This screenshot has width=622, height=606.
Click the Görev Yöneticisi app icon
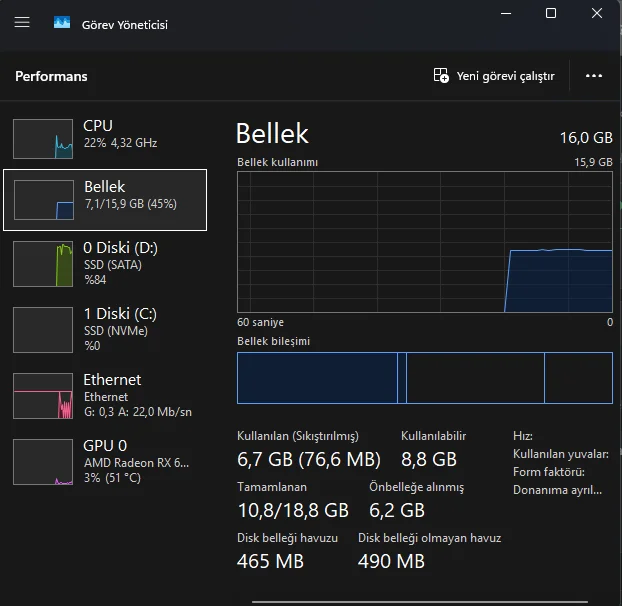62,22
